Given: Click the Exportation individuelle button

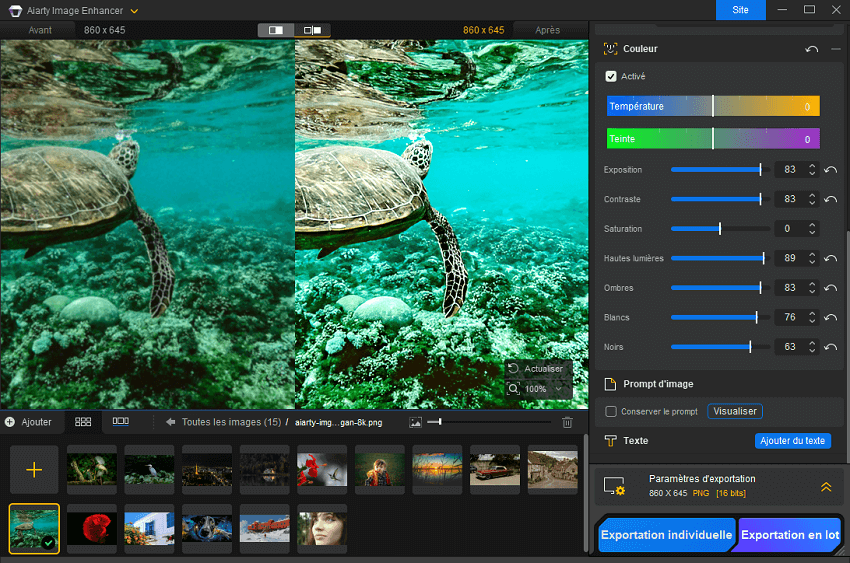Looking at the screenshot, I should tap(666, 535).
